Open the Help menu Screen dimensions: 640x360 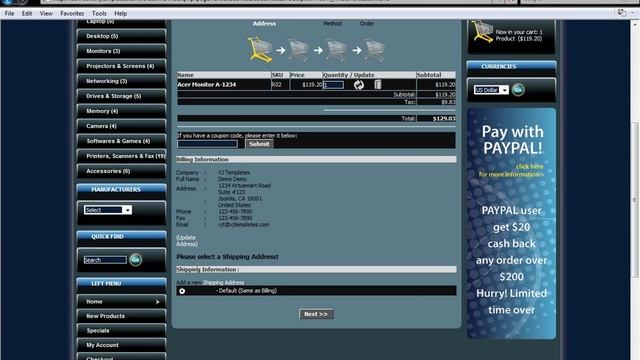click(120, 13)
